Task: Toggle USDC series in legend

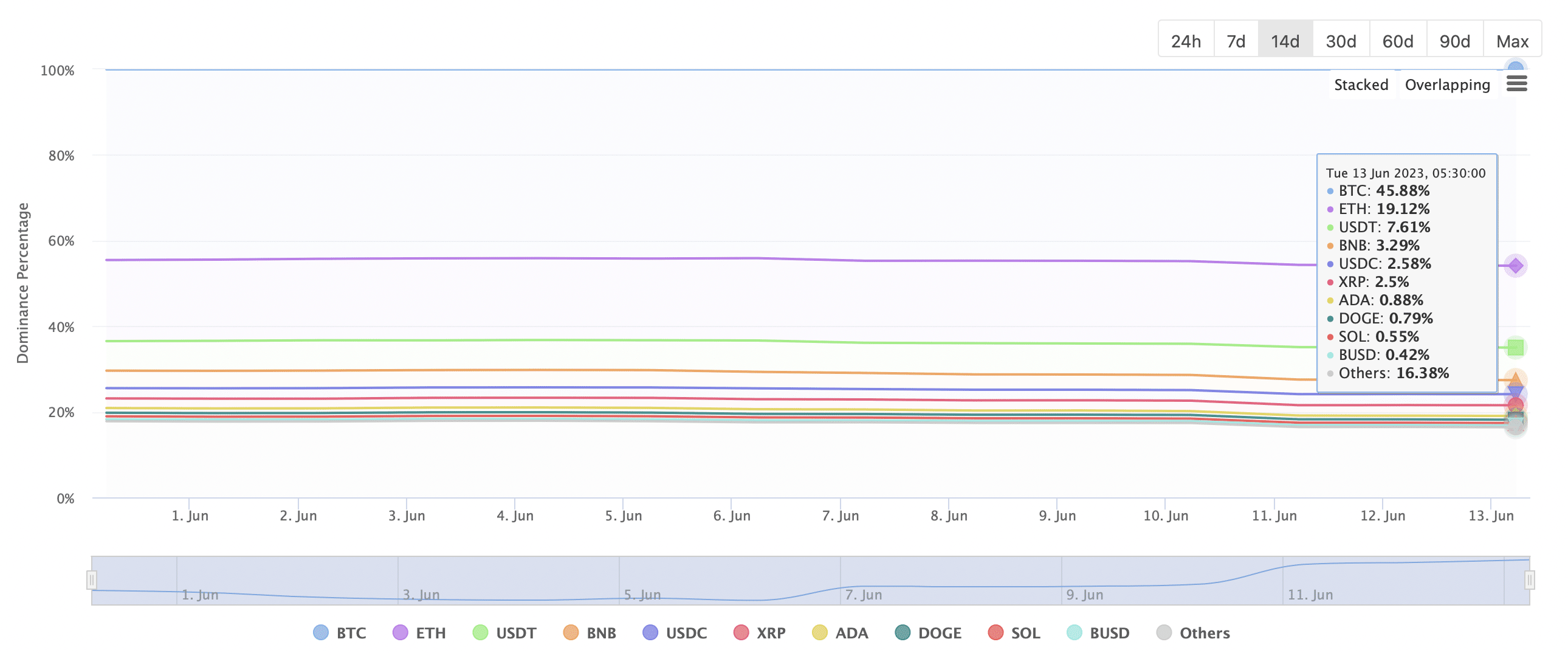Action: pyautogui.click(x=675, y=633)
